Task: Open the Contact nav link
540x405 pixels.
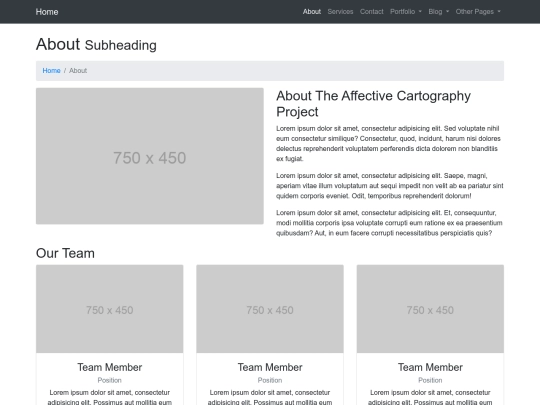Action: [372, 12]
